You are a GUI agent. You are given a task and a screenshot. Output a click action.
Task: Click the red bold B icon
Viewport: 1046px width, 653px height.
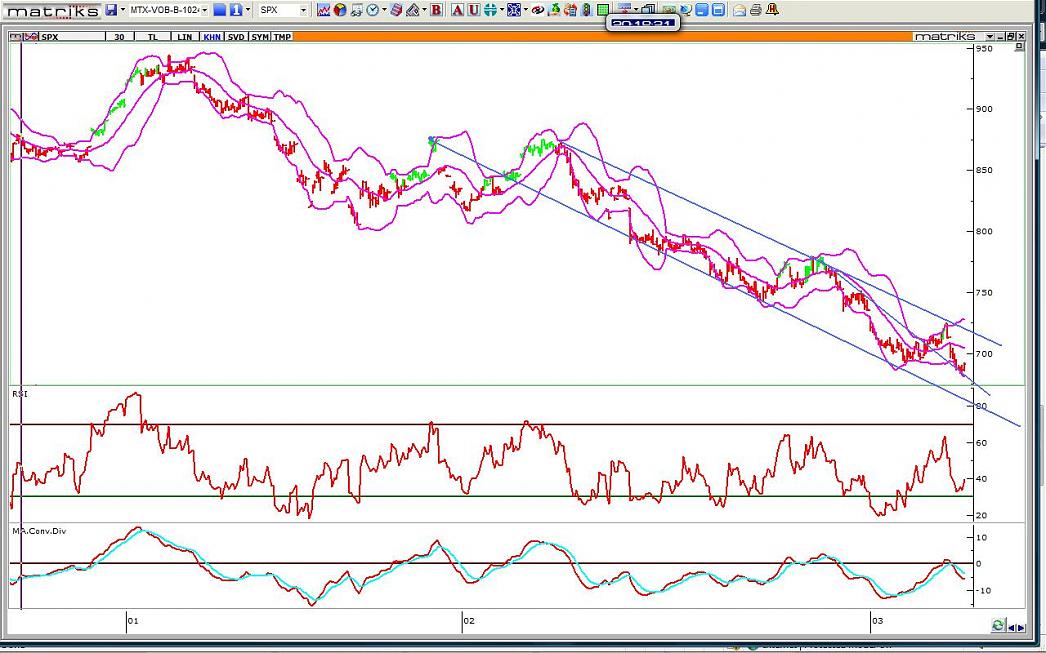[436, 10]
